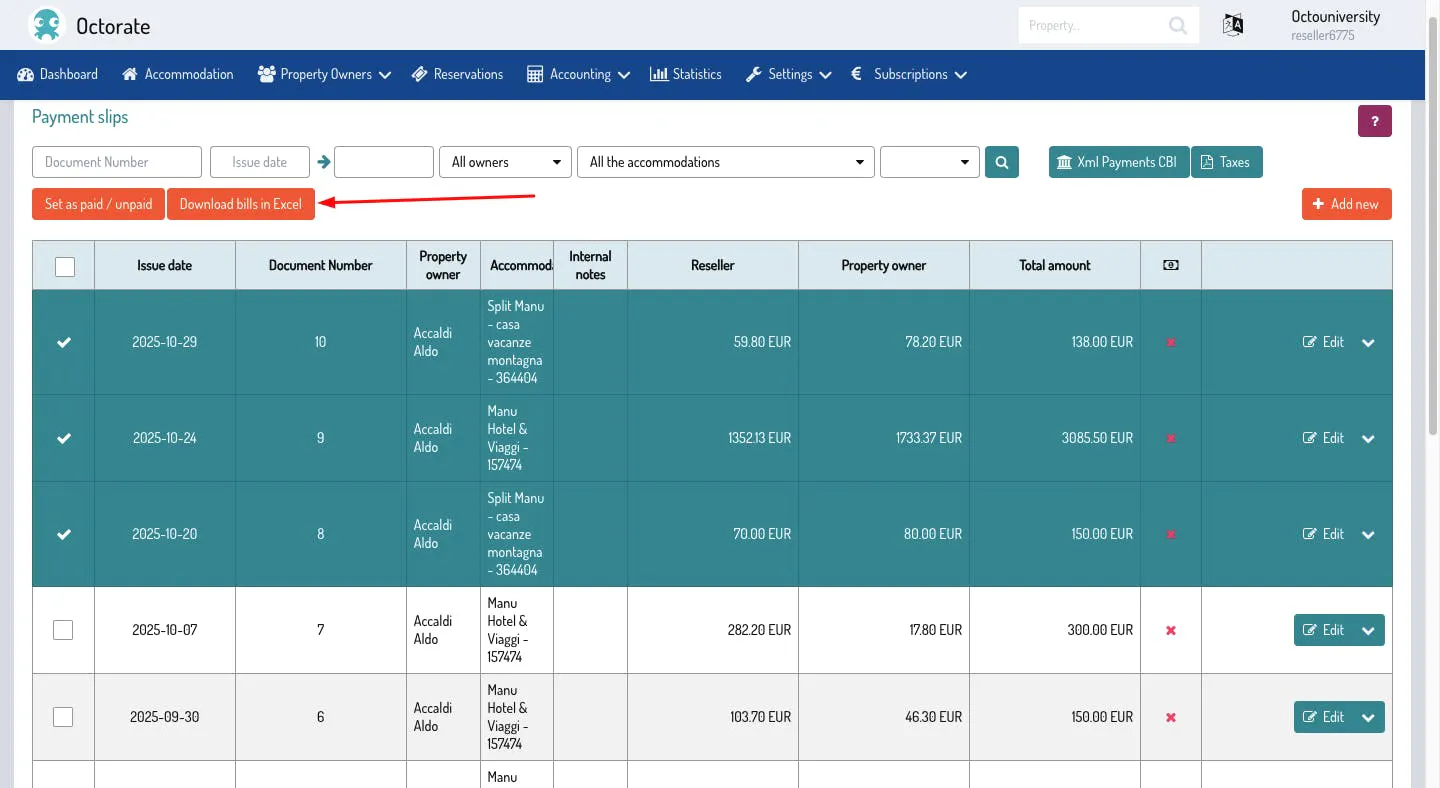1440x788 pixels.
Task: Check the box for document number 7
Action: pos(63,630)
